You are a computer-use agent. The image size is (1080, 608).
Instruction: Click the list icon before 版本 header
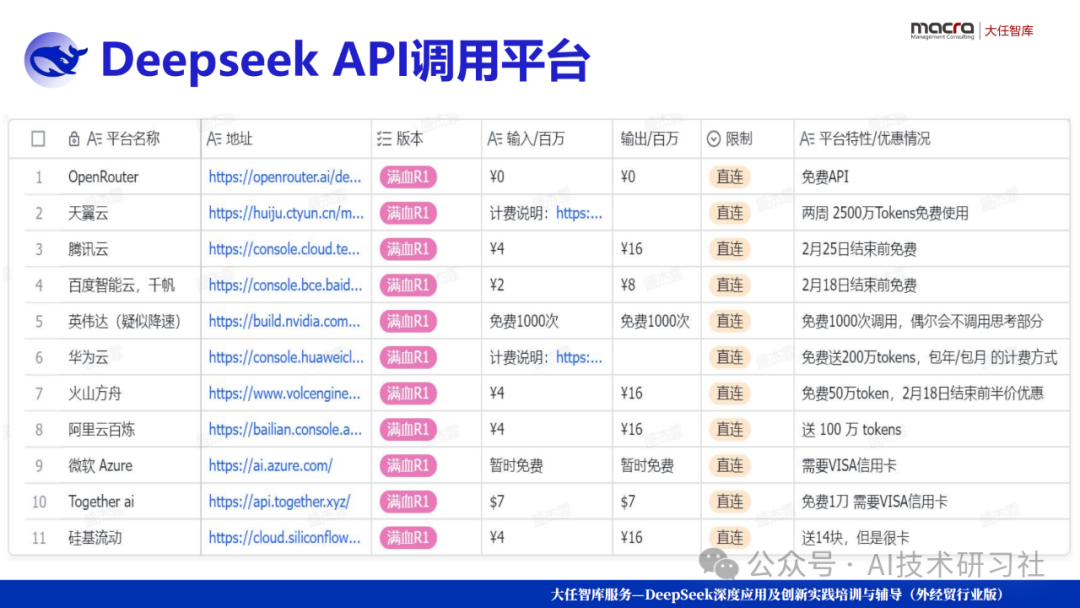pos(384,139)
